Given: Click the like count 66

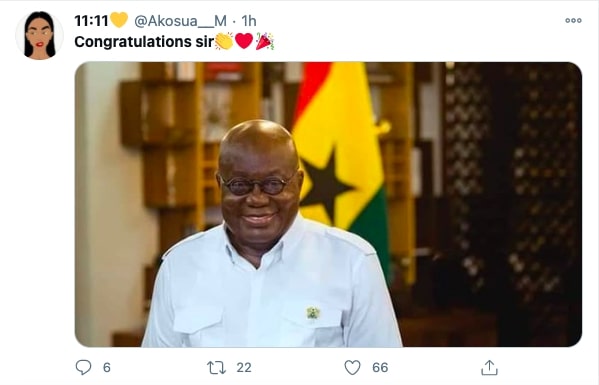Looking at the screenshot, I should click(380, 367).
